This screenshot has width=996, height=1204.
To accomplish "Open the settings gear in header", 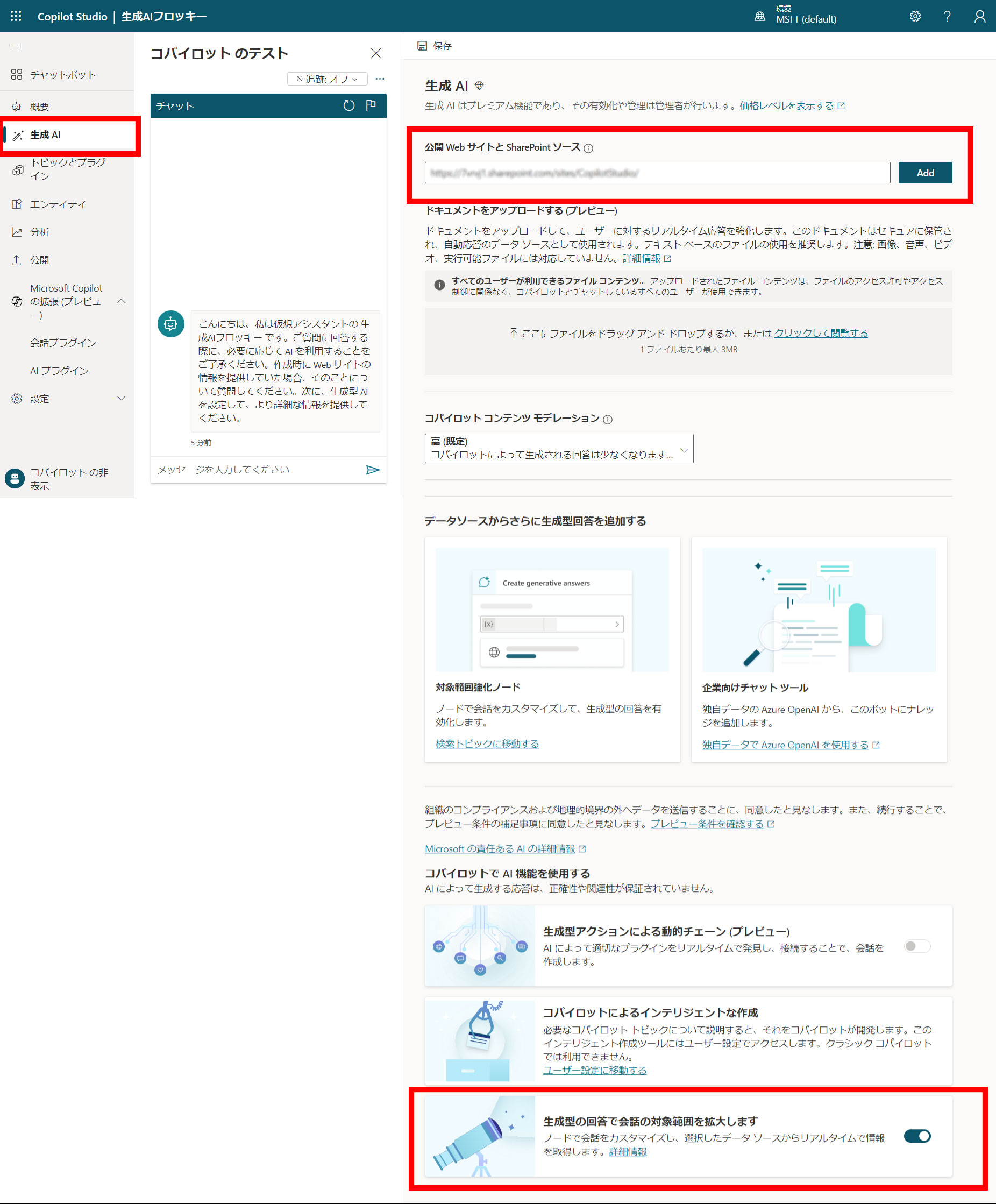I will (915, 16).
